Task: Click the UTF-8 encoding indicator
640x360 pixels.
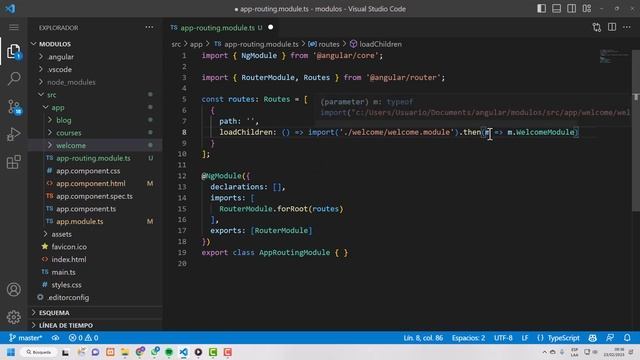Action: tap(503, 338)
